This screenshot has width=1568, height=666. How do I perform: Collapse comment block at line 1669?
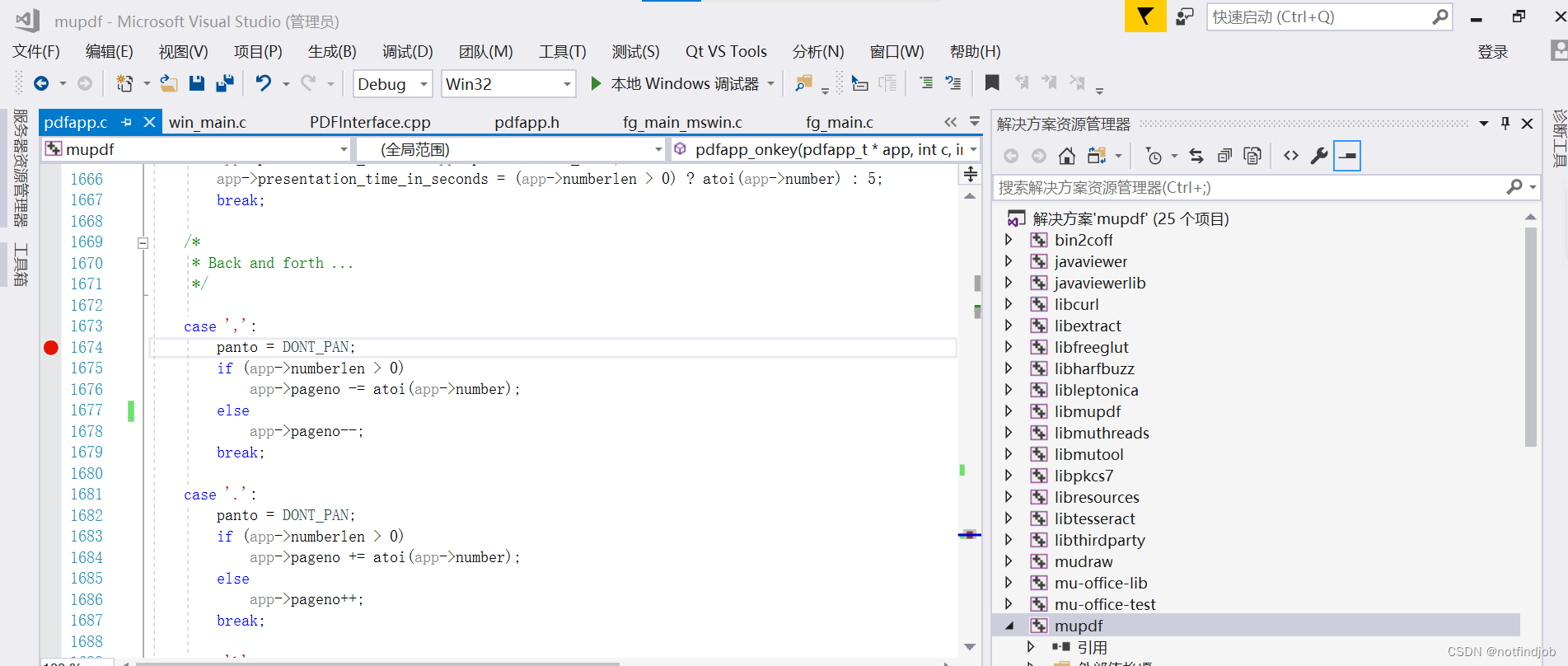(143, 242)
